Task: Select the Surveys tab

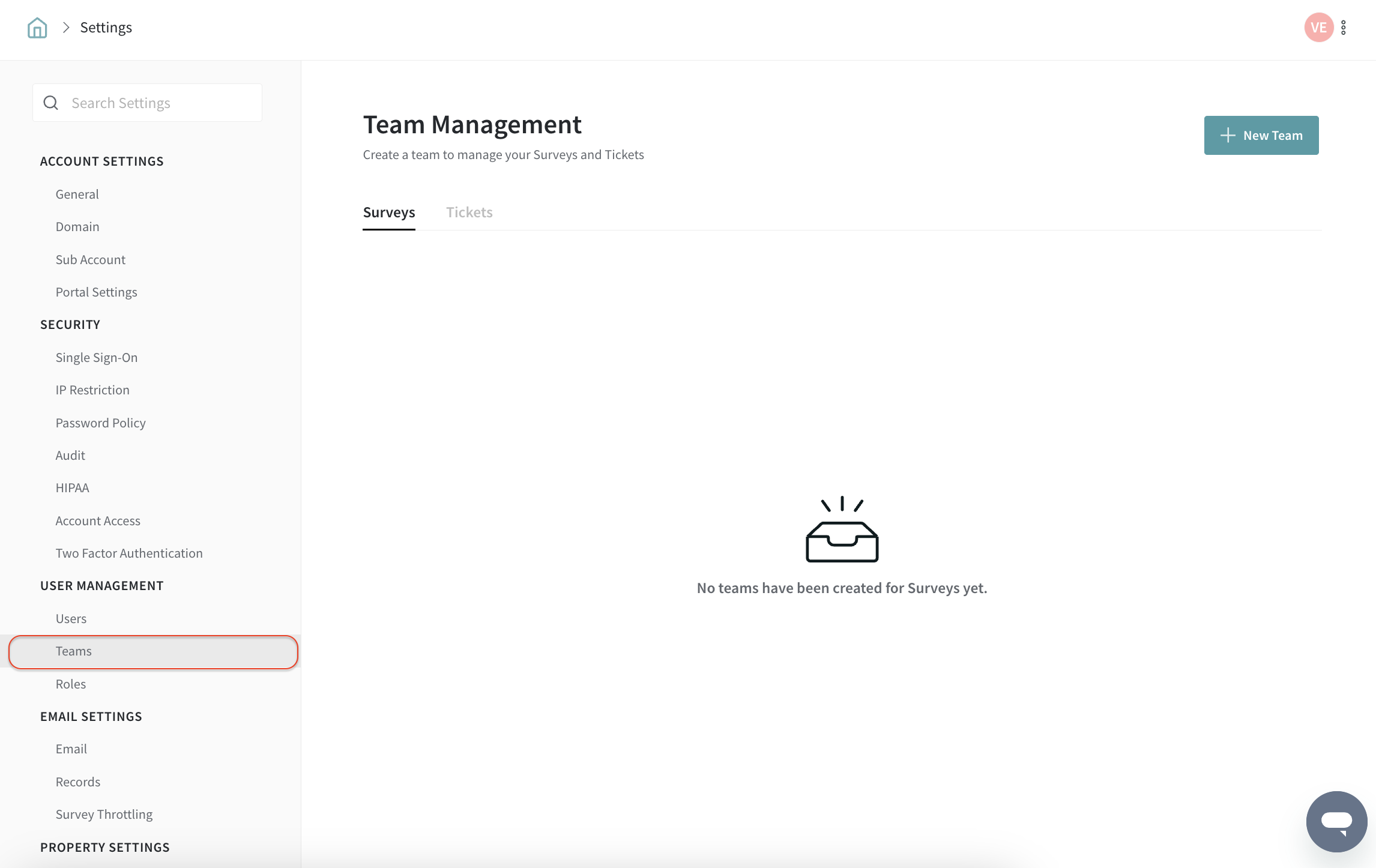Action: 389,212
